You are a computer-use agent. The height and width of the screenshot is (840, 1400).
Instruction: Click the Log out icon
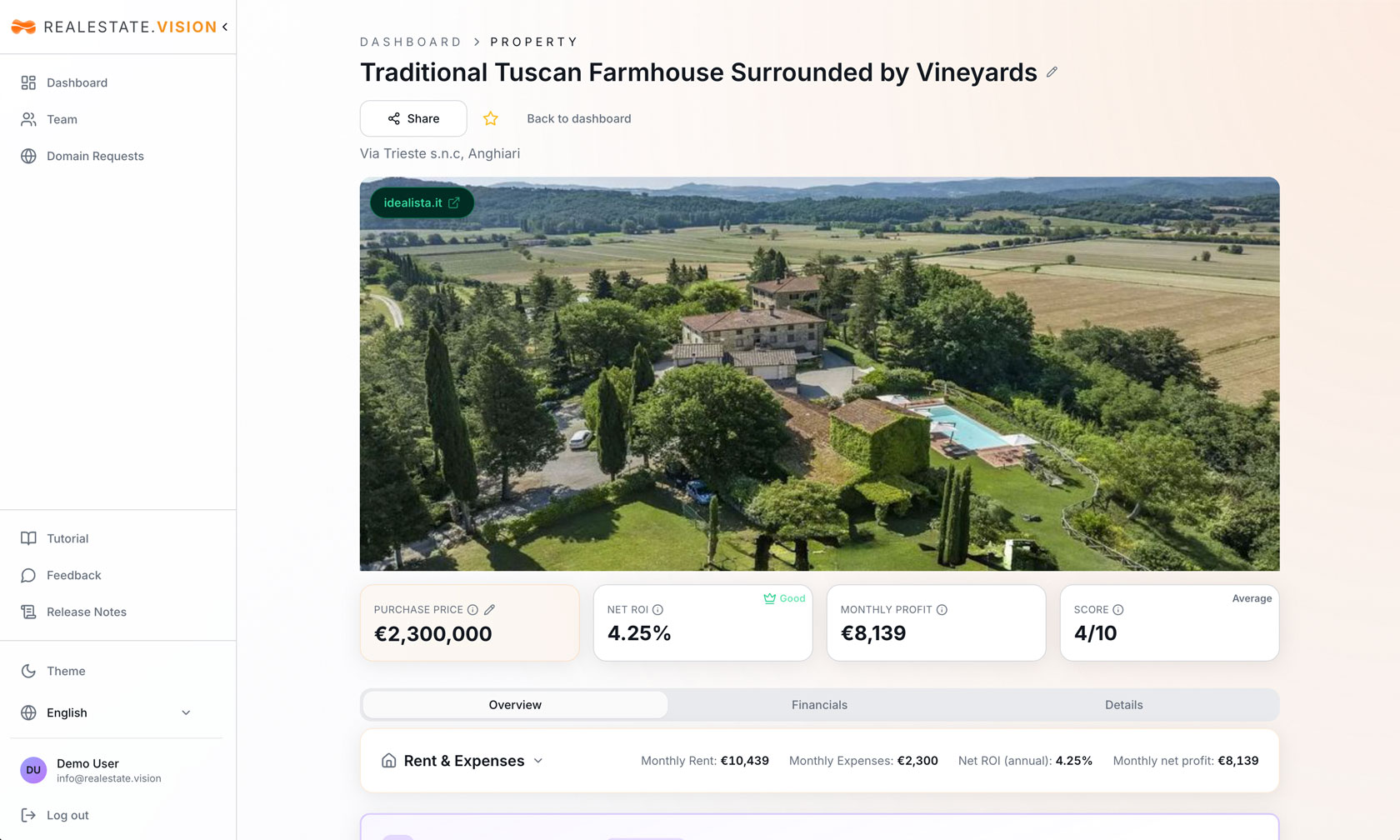pos(28,815)
